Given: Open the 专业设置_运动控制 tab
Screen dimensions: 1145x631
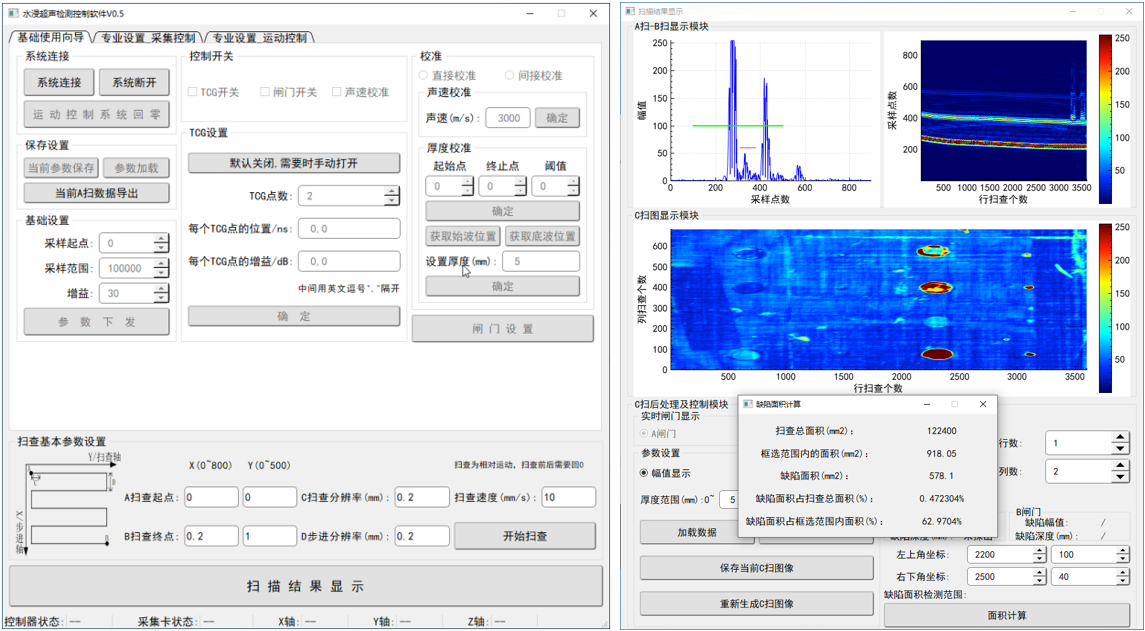Looking at the screenshot, I should click(260, 38).
